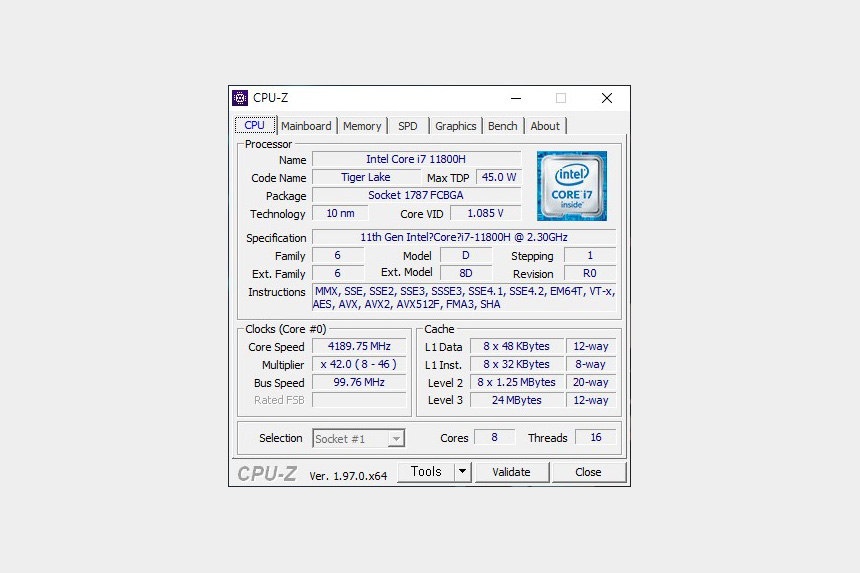
Task: Click the L1 Inst. 8 x 32 KBytes value
Action: [517, 364]
